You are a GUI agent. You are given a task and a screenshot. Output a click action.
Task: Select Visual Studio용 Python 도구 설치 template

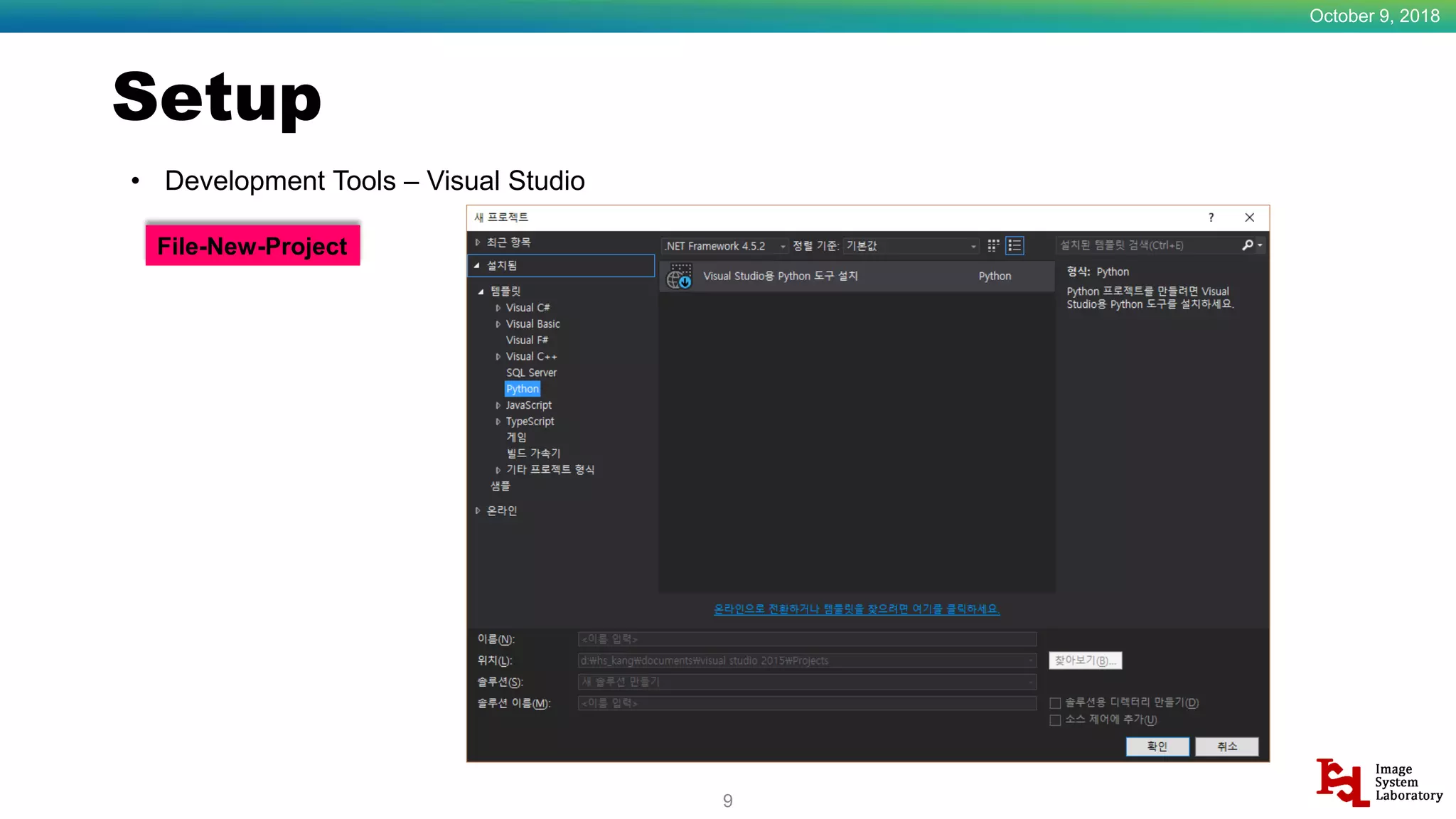click(x=857, y=276)
